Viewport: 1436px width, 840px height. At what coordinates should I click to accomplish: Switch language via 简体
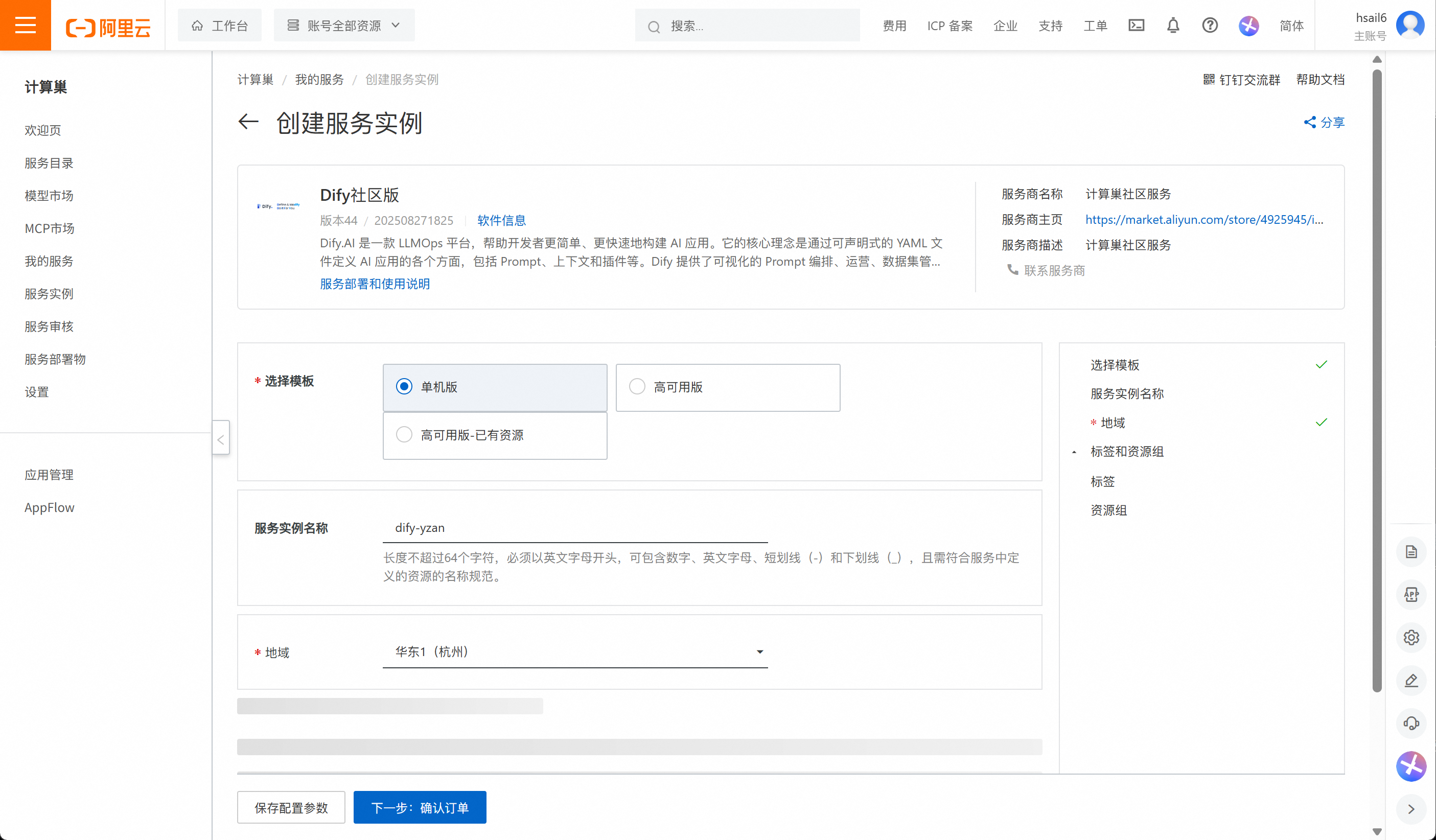pyautogui.click(x=1291, y=26)
